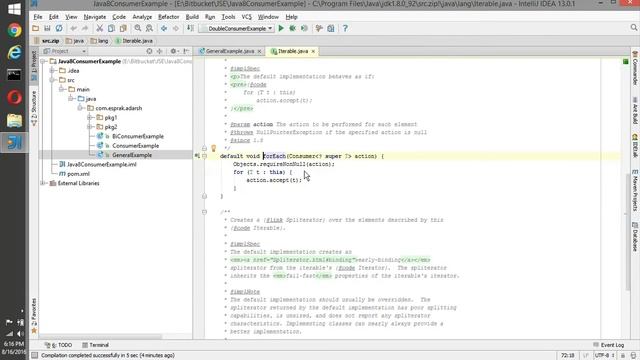Fold the forEach method body
Image resolution: width=640 pixels, height=360 pixels.
pyautogui.click(x=204, y=156)
